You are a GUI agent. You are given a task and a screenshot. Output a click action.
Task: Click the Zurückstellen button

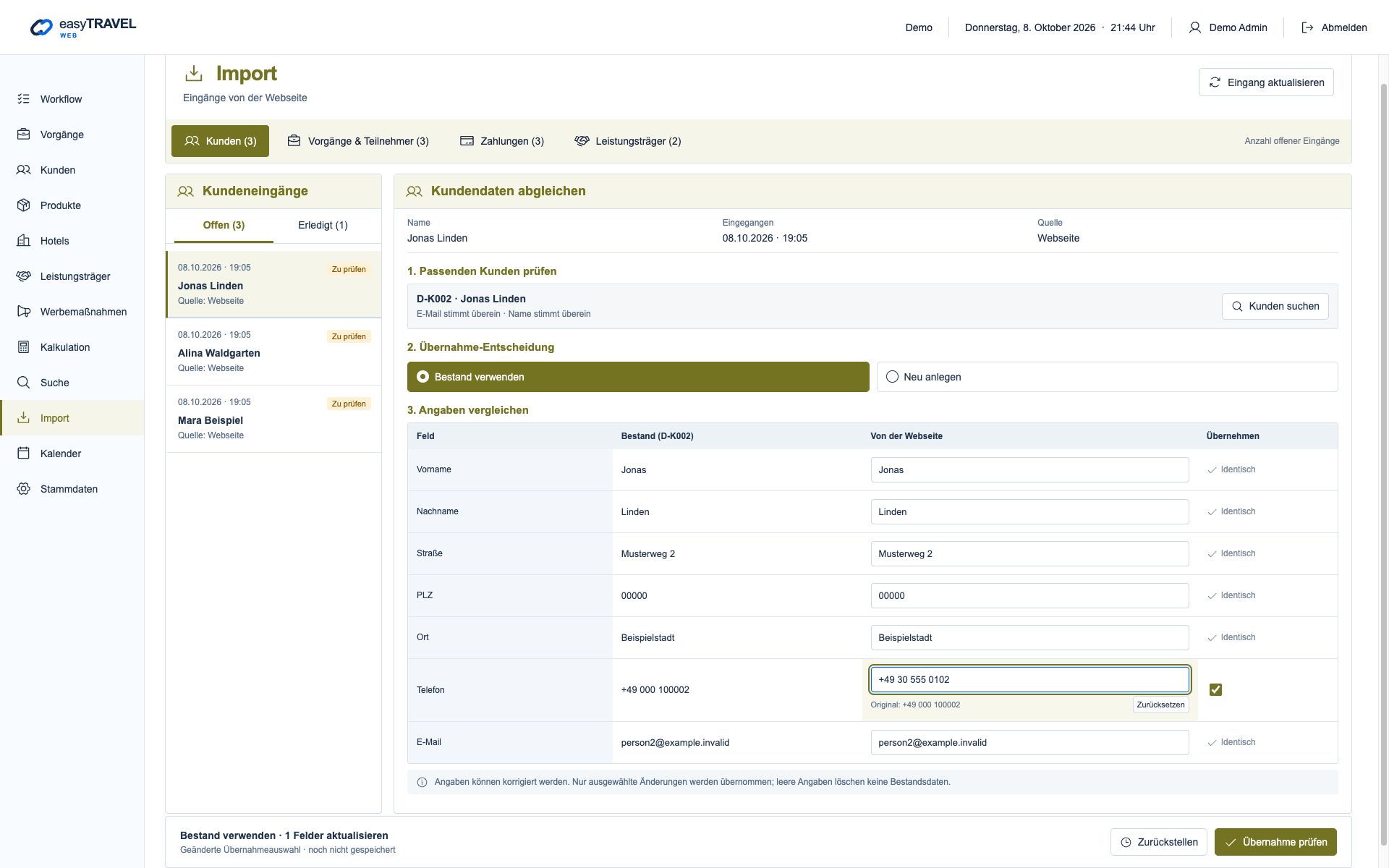(1159, 842)
